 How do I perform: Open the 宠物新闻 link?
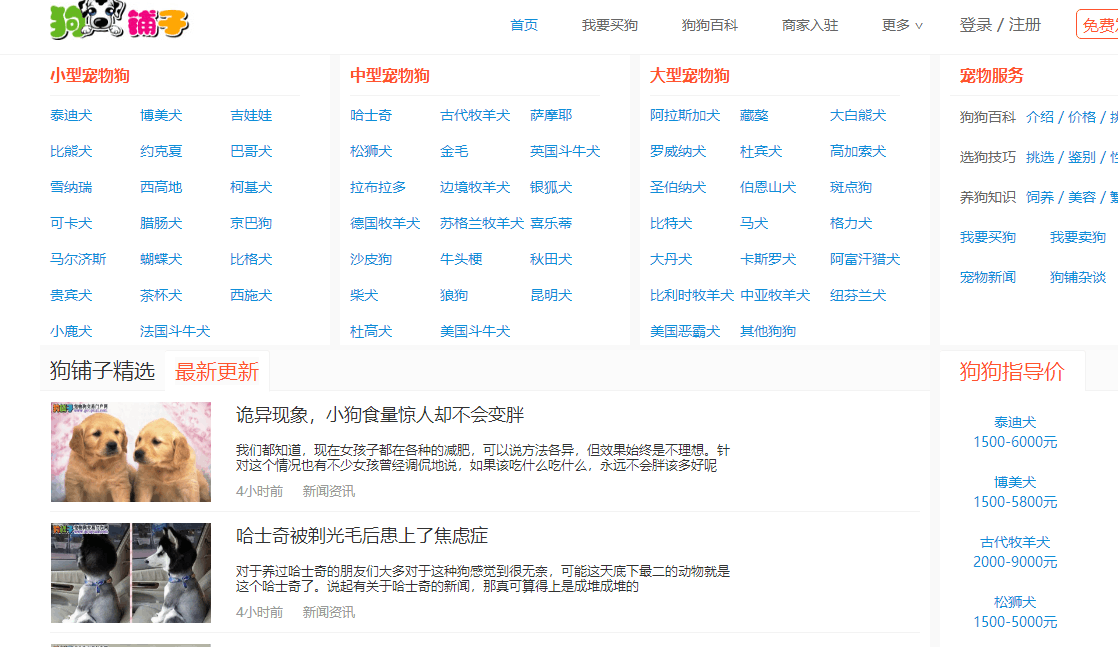(988, 277)
